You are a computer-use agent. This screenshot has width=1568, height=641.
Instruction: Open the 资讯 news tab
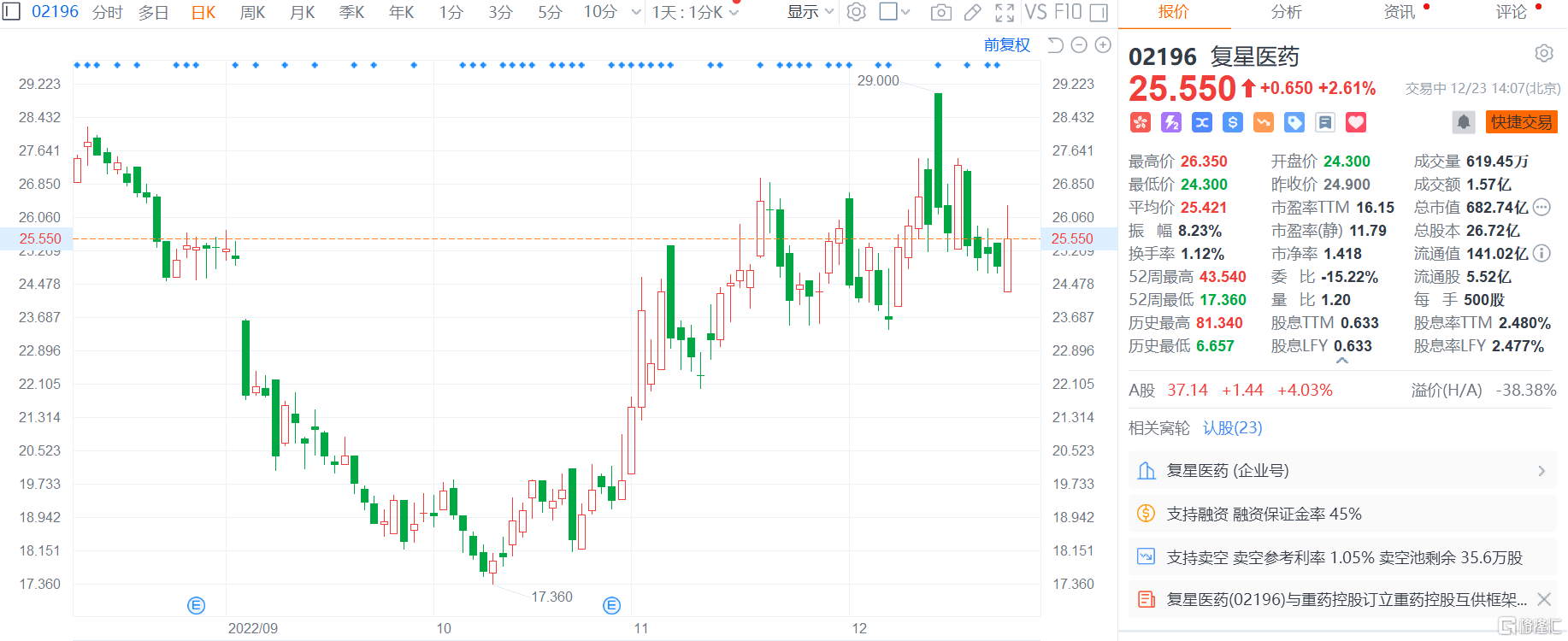coord(1399,12)
